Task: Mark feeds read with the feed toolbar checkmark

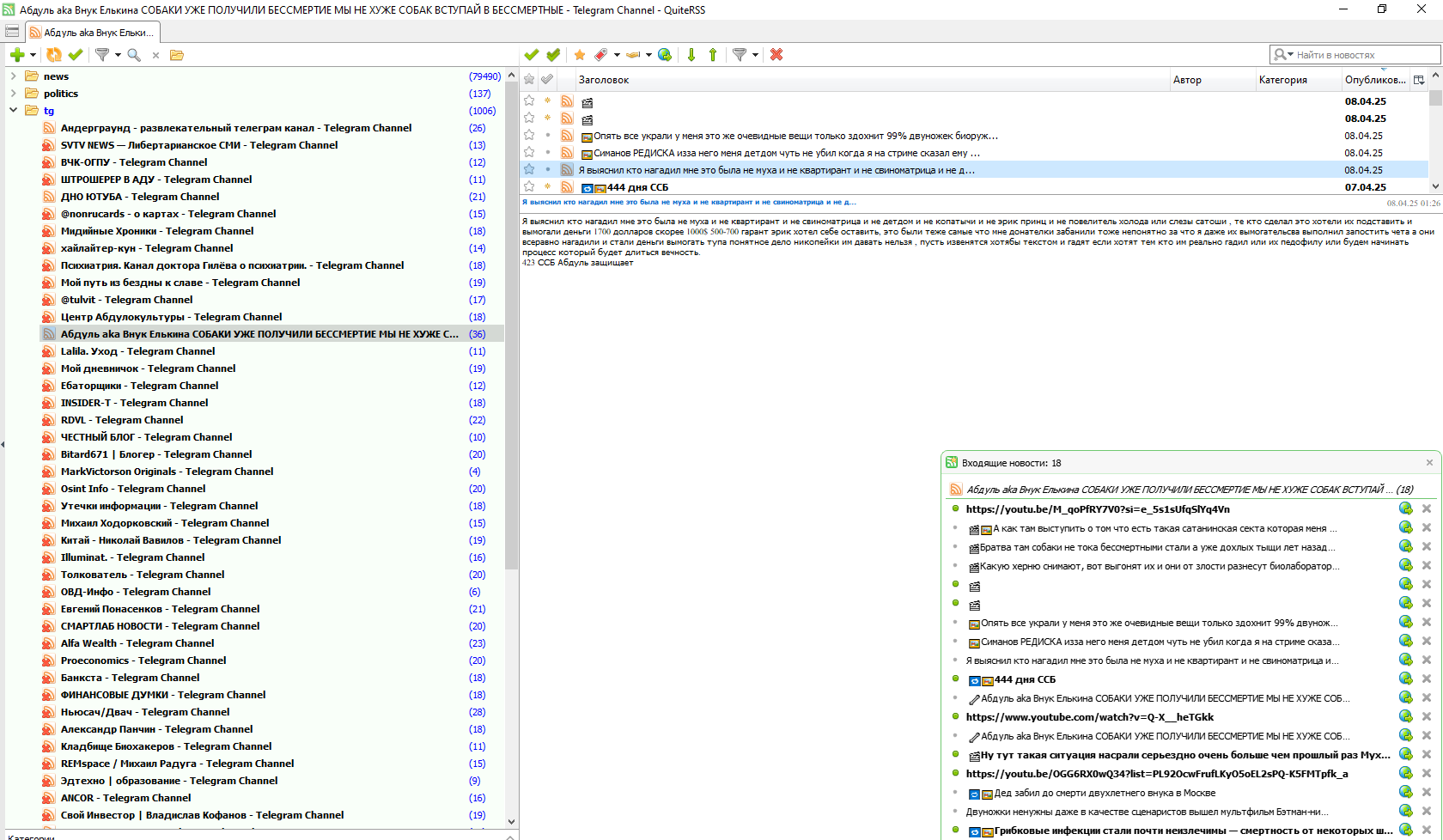Action: click(x=76, y=55)
